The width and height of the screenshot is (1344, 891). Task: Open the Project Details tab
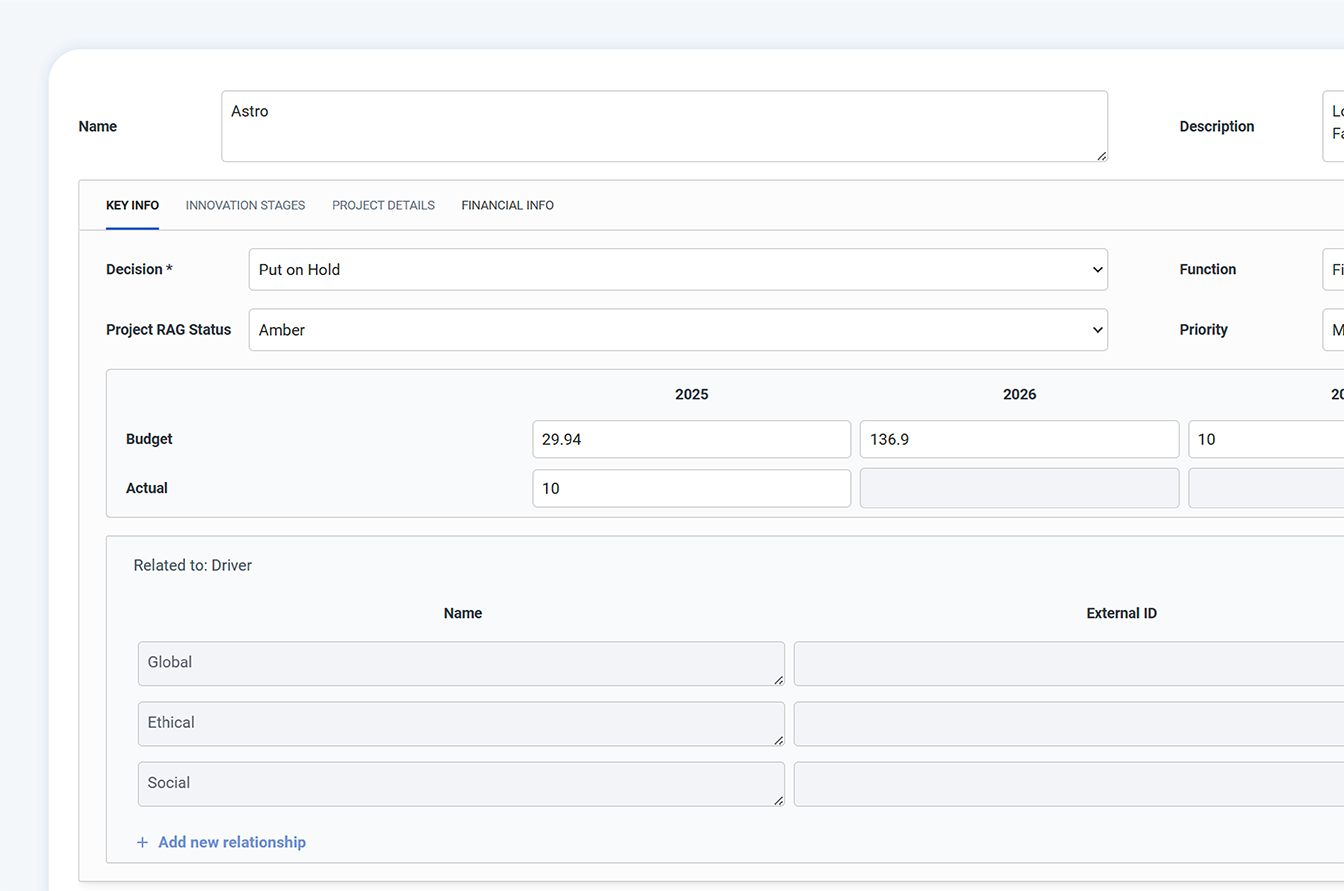pyautogui.click(x=383, y=205)
